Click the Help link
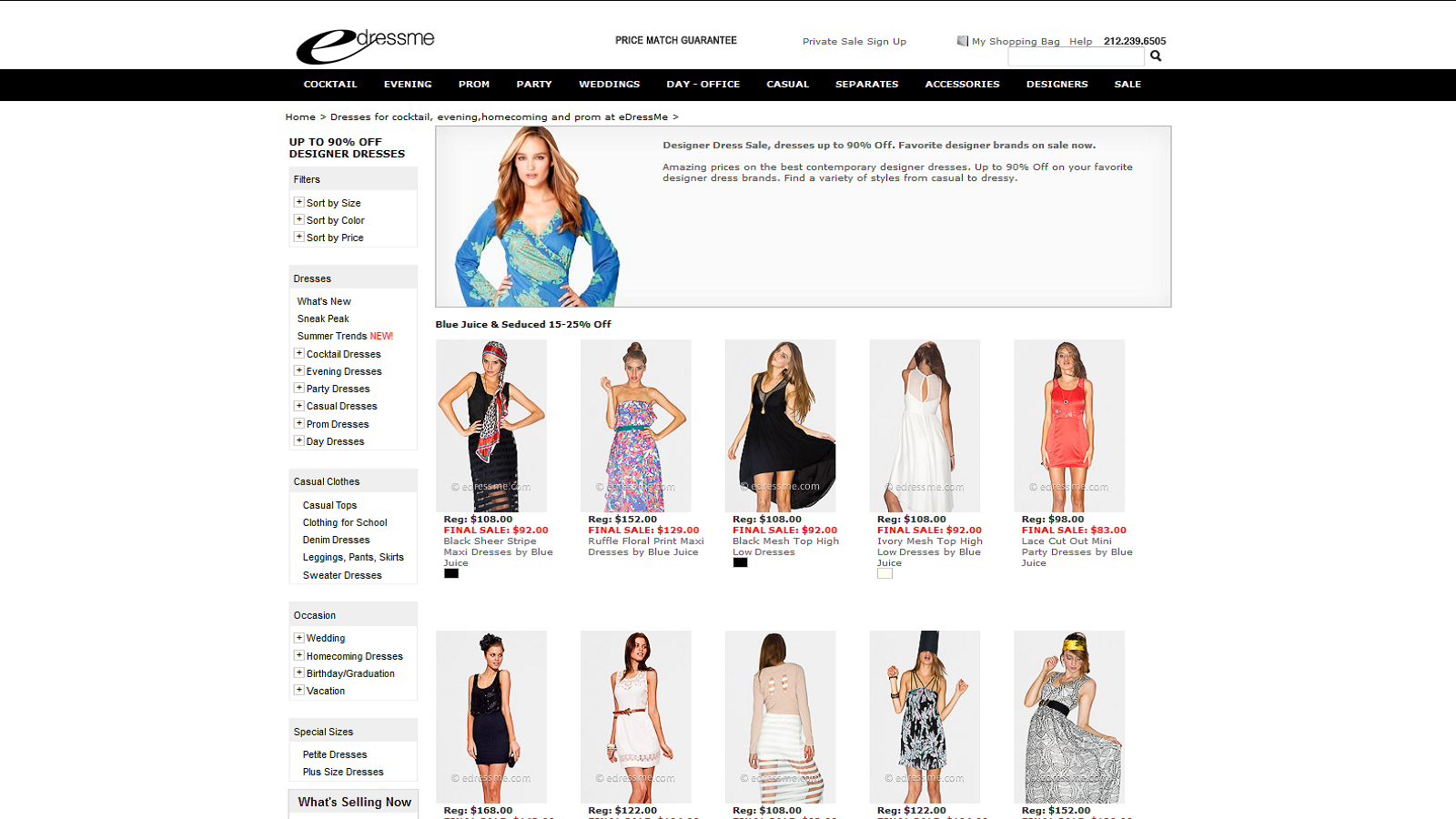This screenshot has width=1456, height=819. tap(1080, 42)
